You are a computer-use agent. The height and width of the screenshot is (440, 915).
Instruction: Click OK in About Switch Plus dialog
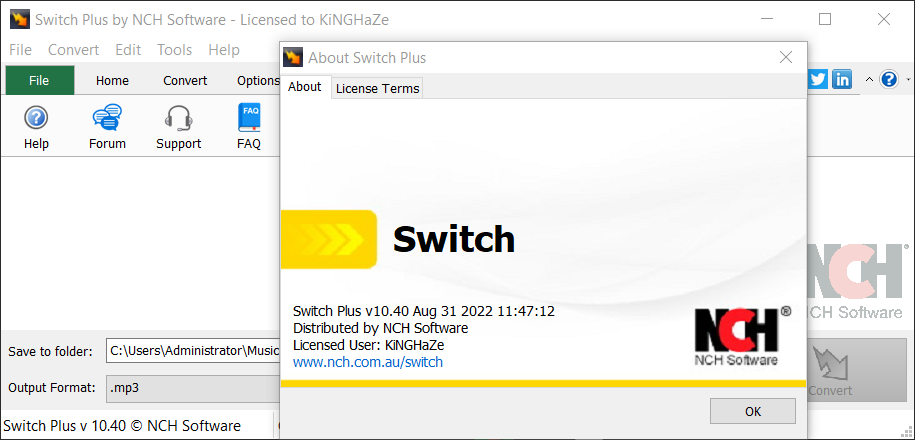753,411
